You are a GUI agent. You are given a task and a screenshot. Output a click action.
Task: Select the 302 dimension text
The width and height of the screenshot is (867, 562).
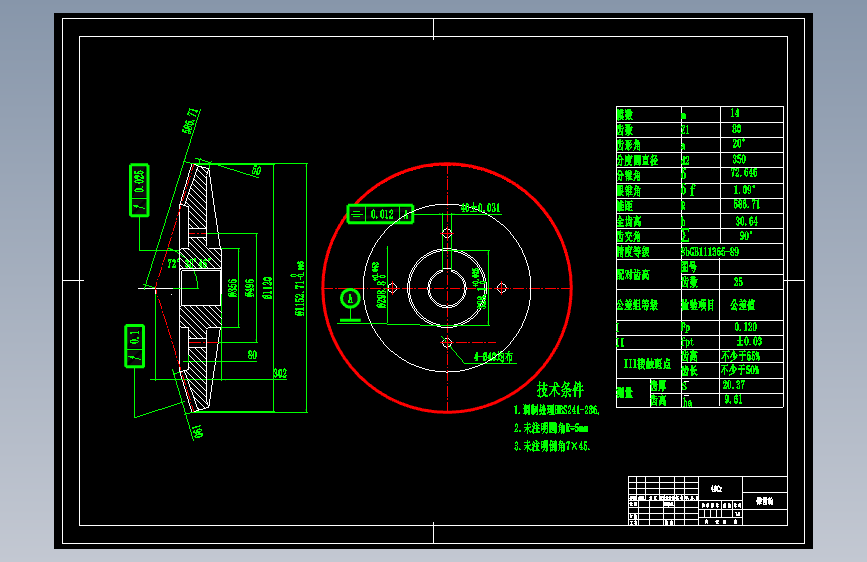click(x=280, y=373)
